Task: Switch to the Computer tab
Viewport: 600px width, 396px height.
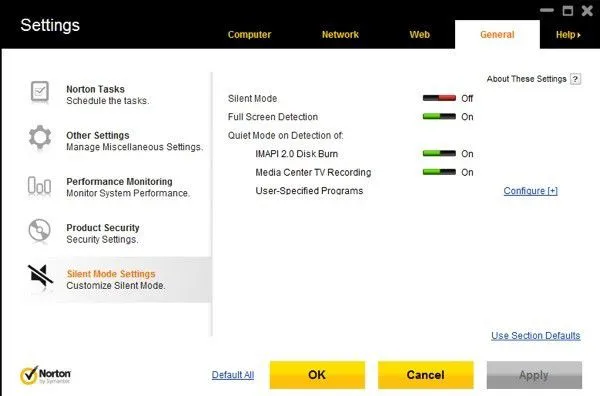Action: click(x=249, y=35)
